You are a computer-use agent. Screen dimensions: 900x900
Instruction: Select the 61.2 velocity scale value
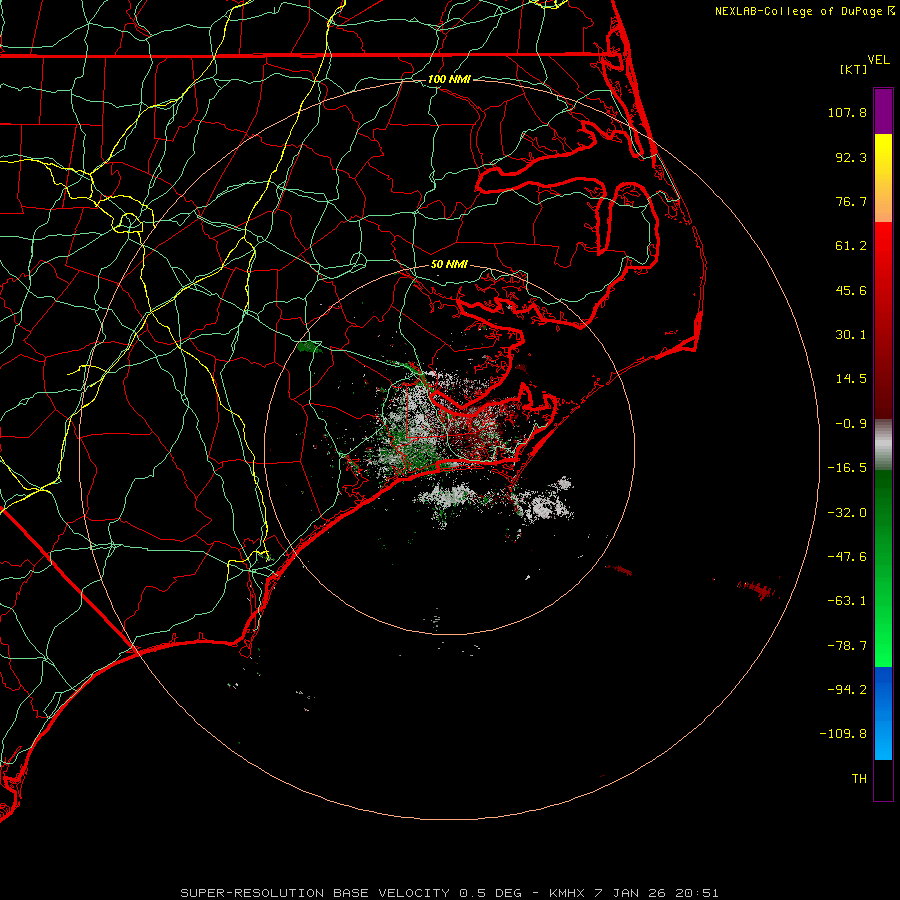pyautogui.click(x=851, y=246)
